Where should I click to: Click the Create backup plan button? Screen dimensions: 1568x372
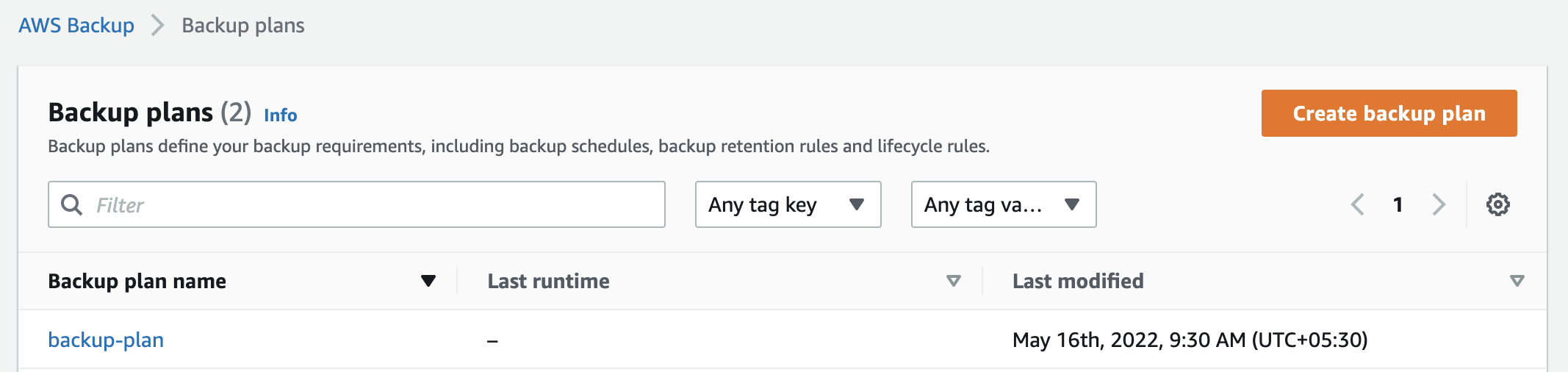click(1389, 113)
